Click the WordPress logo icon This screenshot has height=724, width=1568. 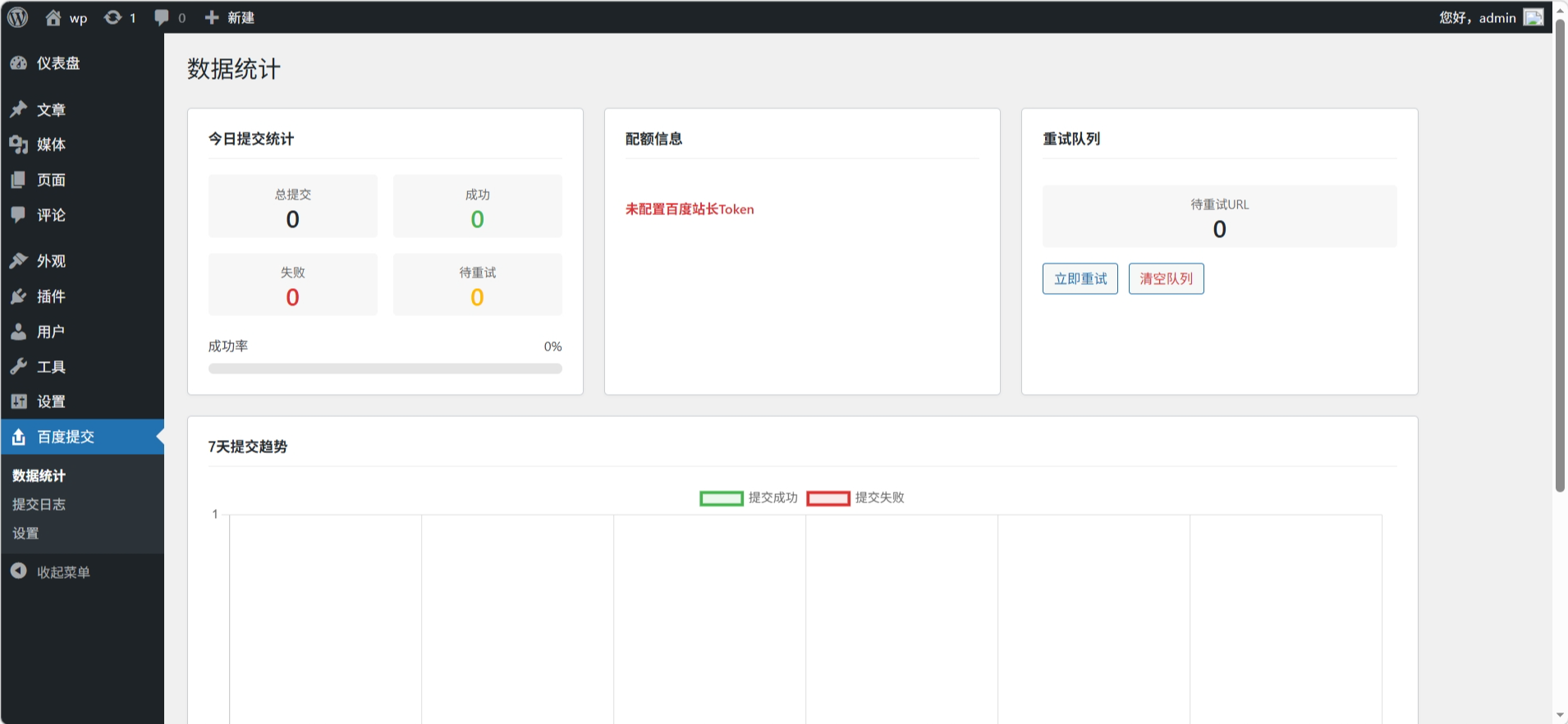(17, 17)
